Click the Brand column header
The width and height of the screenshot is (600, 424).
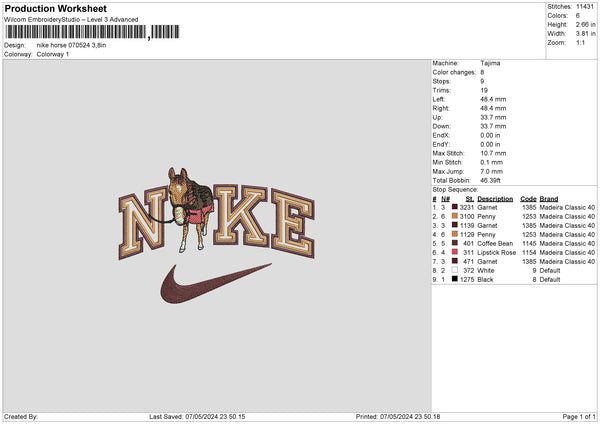[549, 199]
